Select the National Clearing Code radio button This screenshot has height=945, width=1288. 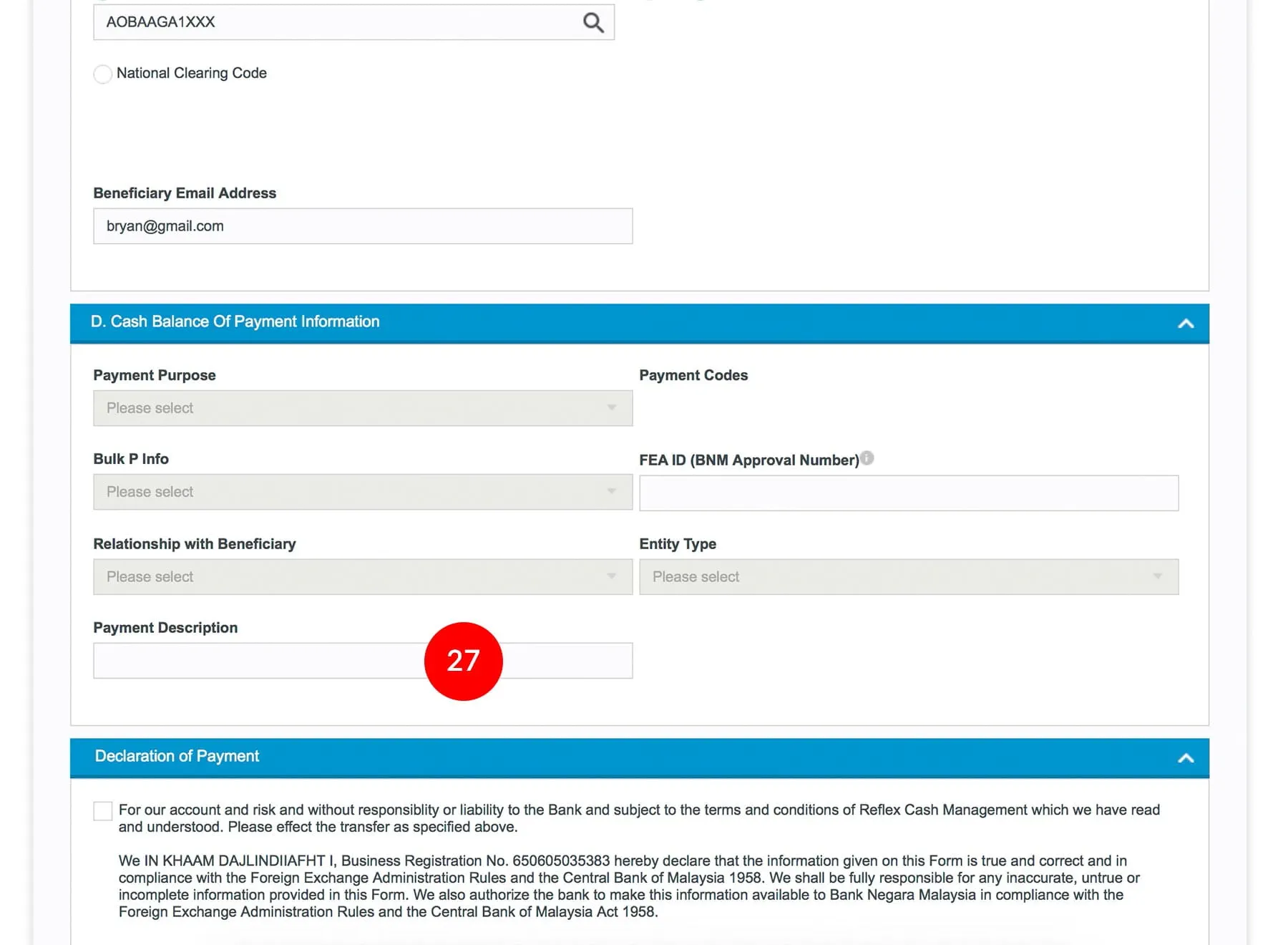pos(103,74)
